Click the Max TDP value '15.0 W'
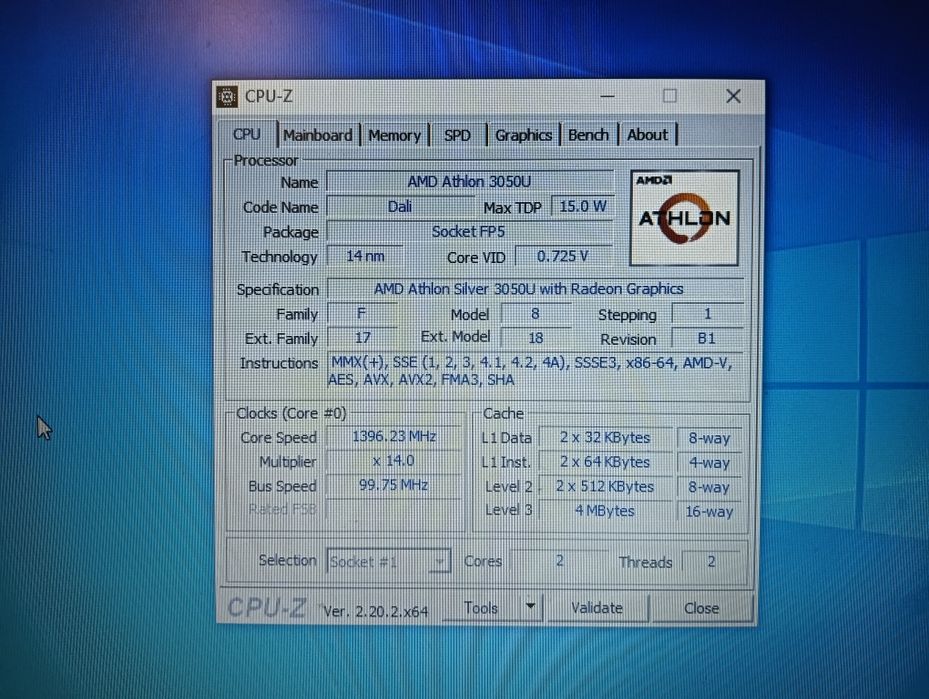 tap(583, 207)
